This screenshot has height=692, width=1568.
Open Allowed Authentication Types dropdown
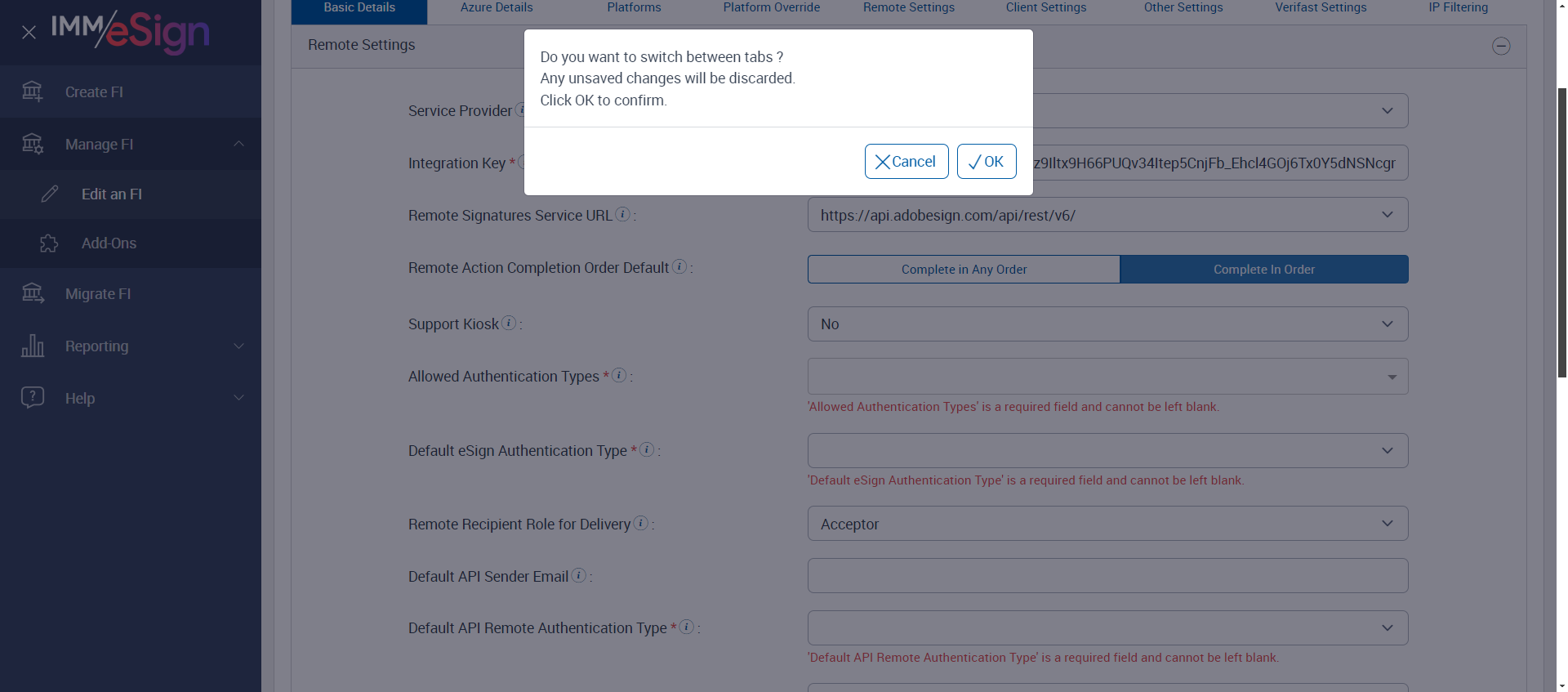(x=1107, y=377)
